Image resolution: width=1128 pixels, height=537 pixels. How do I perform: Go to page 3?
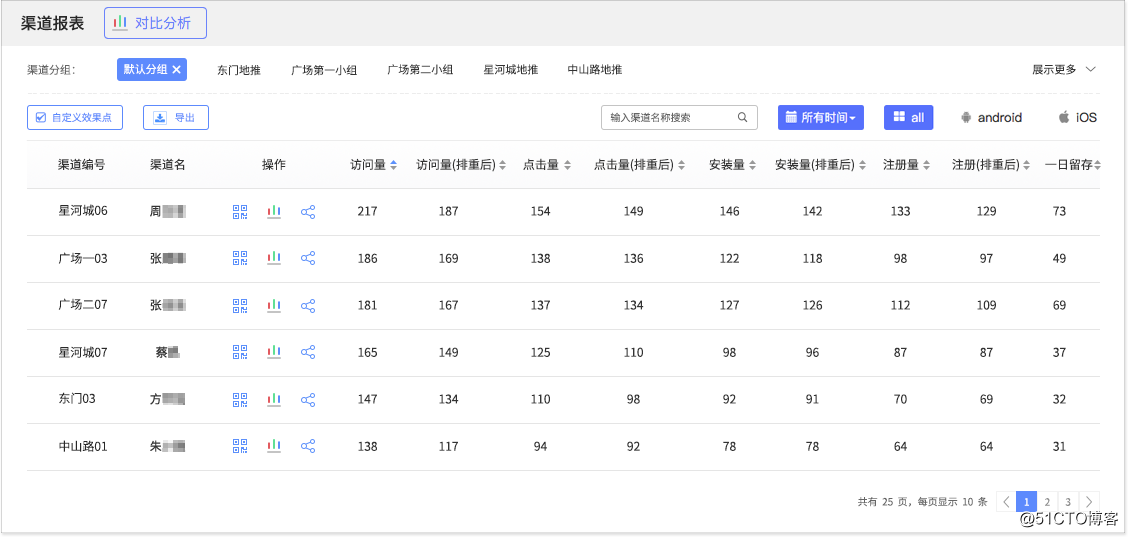point(1069,502)
